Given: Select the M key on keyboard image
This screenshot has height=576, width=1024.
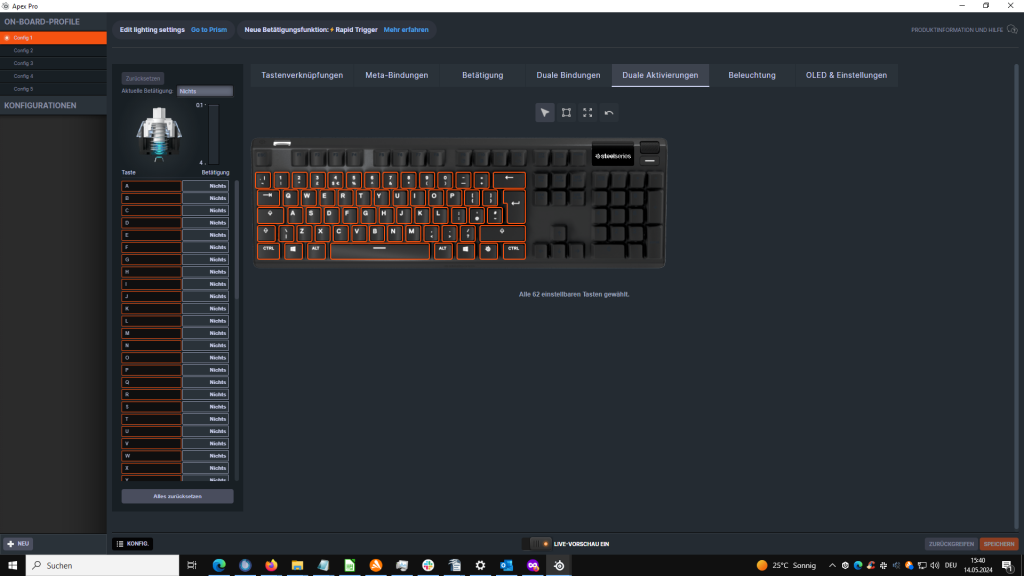Looking at the screenshot, I should (x=411, y=232).
